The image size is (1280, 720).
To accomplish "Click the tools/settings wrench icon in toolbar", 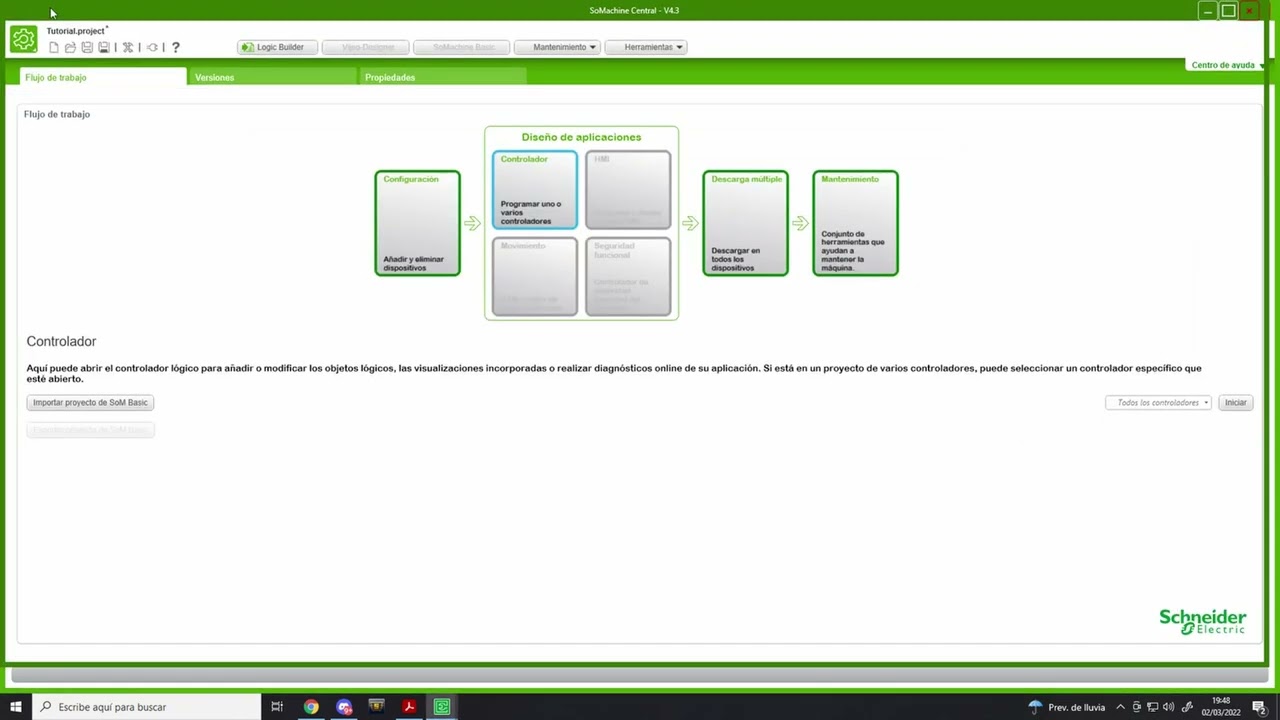I will point(128,47).
